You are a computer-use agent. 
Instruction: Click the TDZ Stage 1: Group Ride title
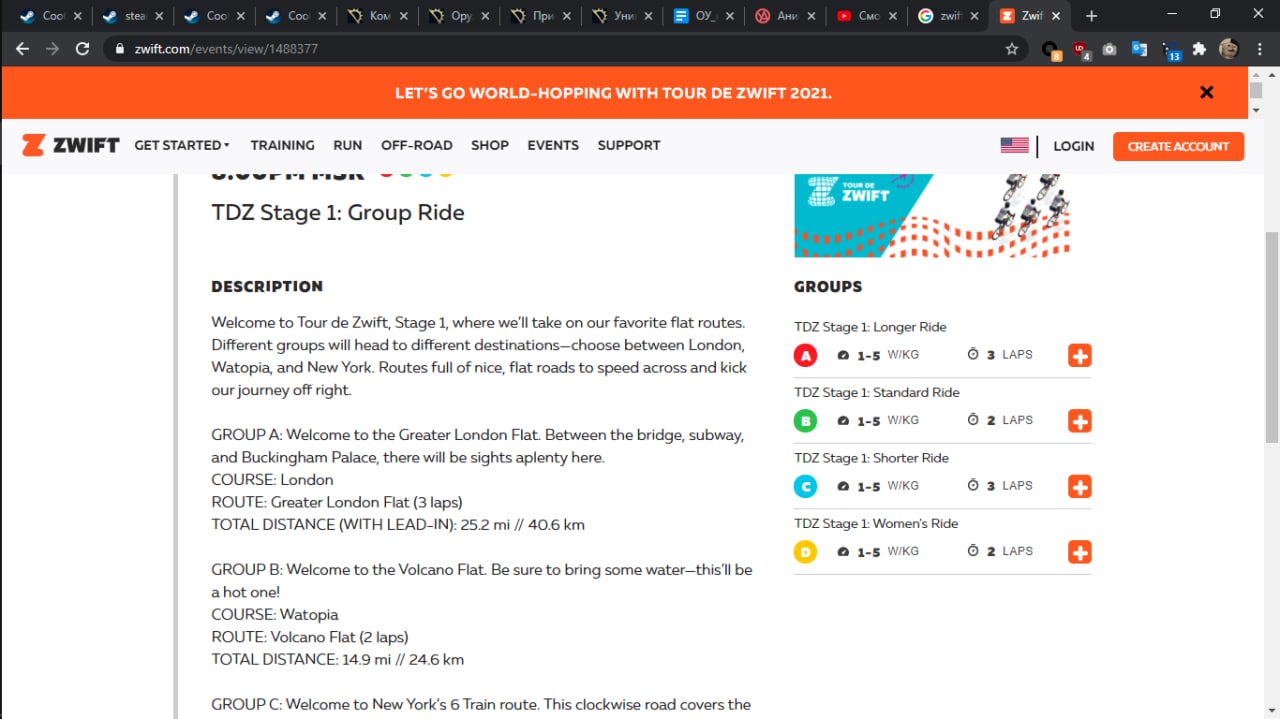(338, 212)
